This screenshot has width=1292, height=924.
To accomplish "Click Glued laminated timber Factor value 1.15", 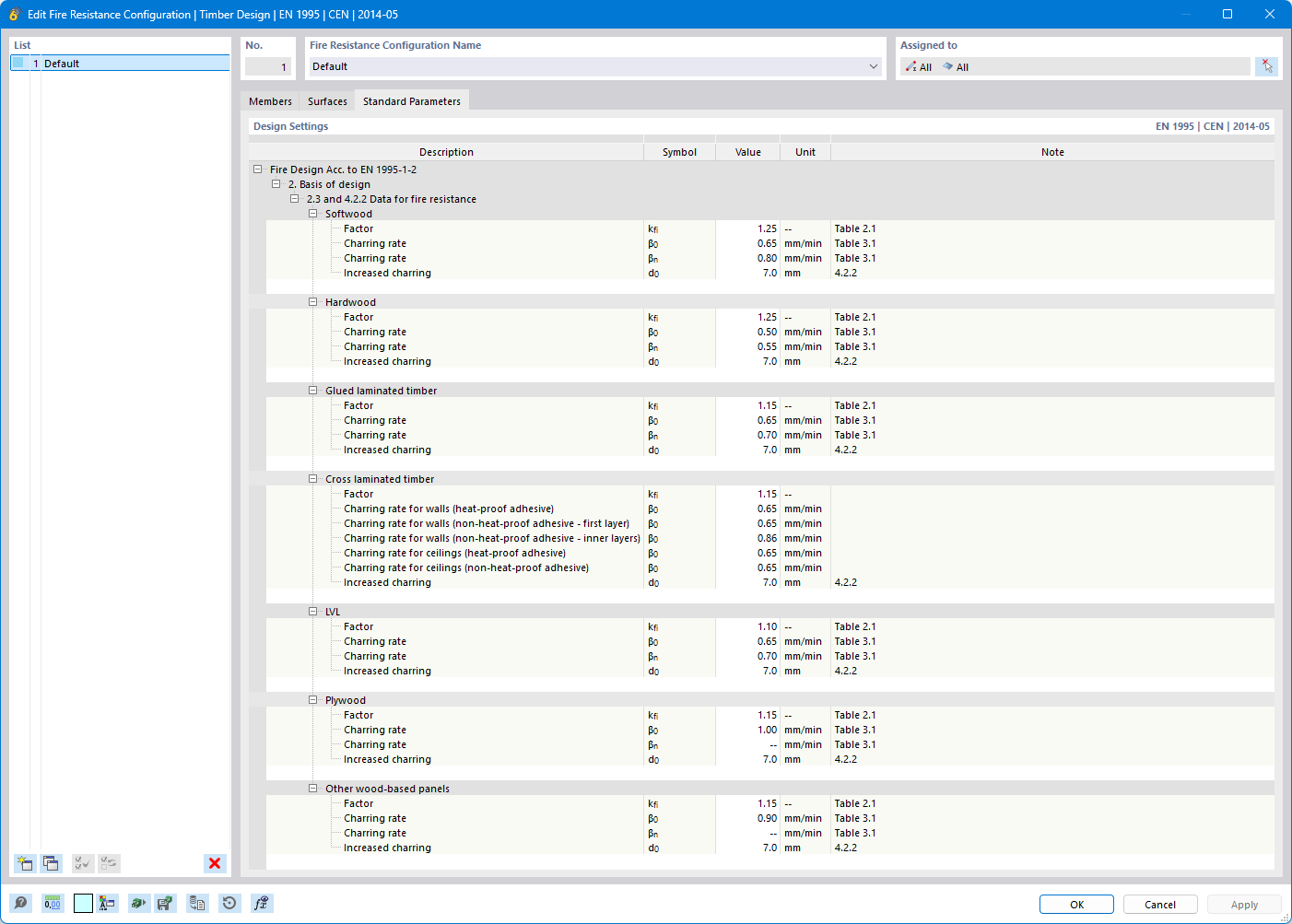I will (x=747, y=405).
